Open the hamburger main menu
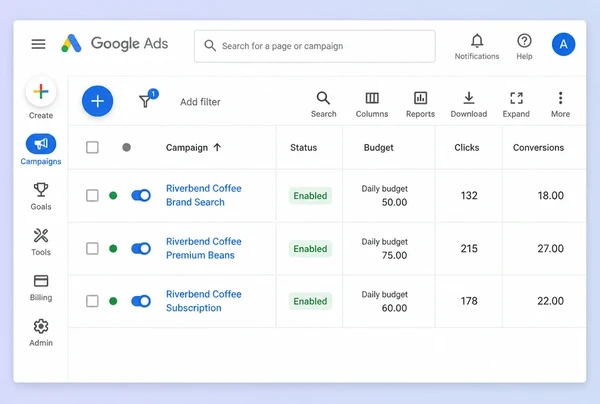 click(x=38, y=44)
